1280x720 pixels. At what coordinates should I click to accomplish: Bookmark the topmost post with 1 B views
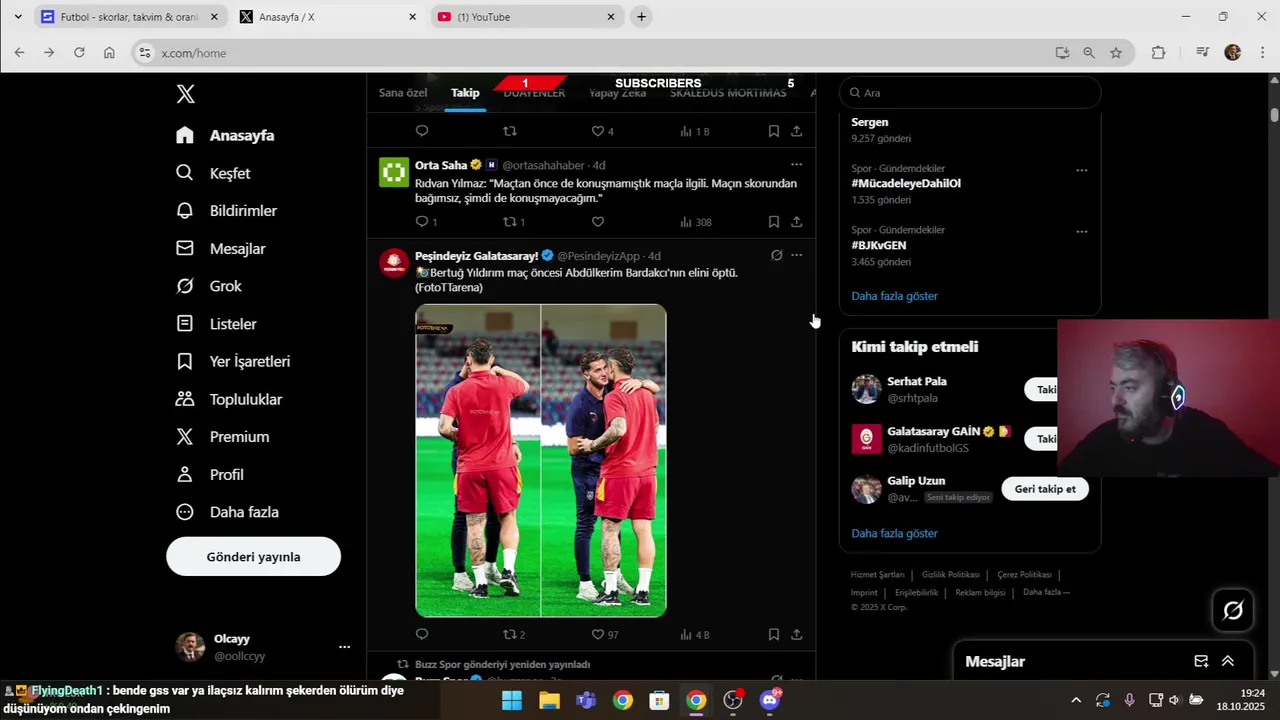774,131
